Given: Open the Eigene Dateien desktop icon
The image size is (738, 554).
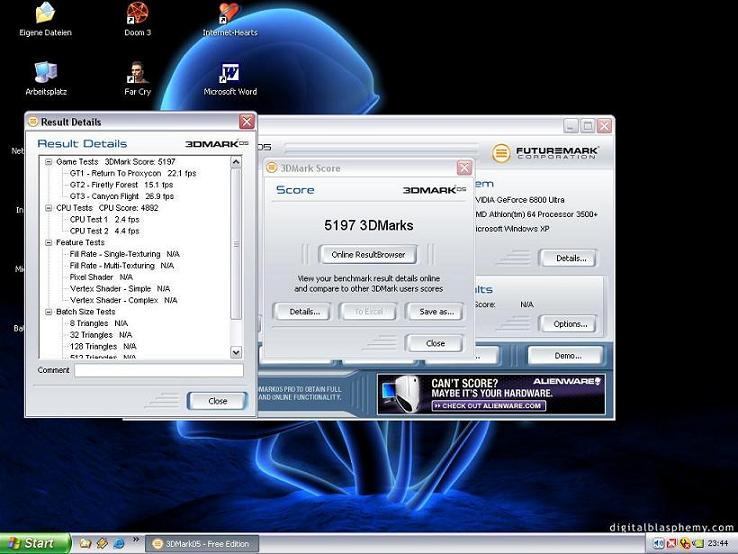Looking at the screenshot, I should coord(45,19).
